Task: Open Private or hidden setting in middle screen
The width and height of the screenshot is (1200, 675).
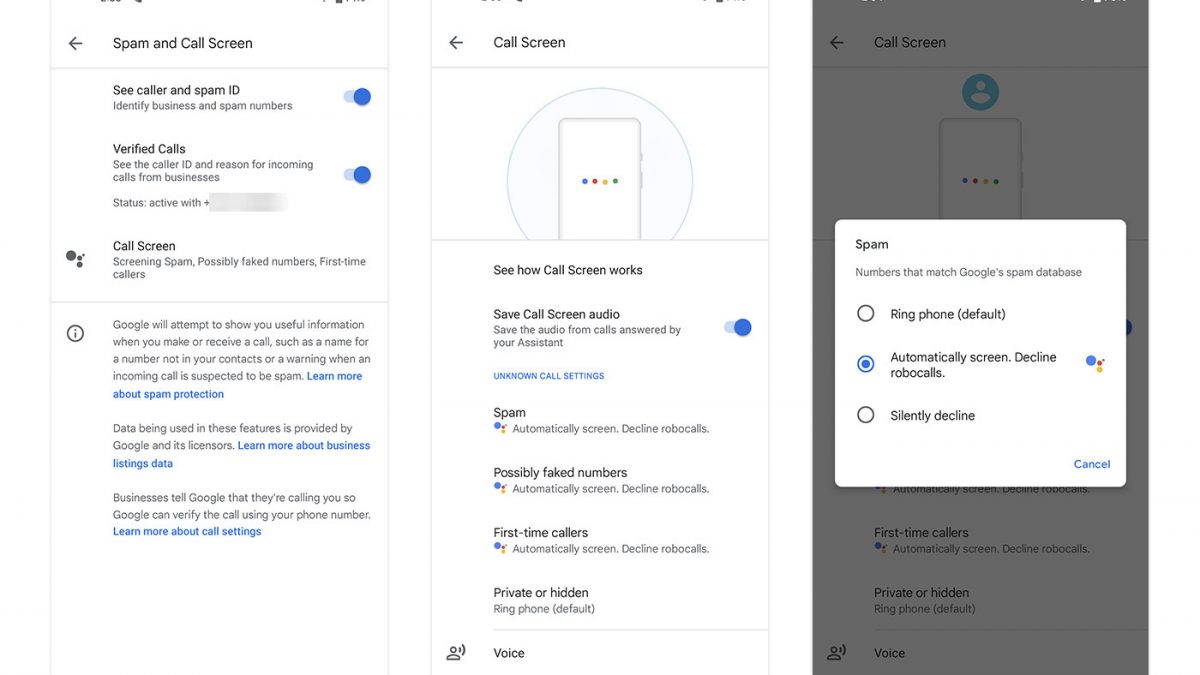Action: (x=600, y=600)
